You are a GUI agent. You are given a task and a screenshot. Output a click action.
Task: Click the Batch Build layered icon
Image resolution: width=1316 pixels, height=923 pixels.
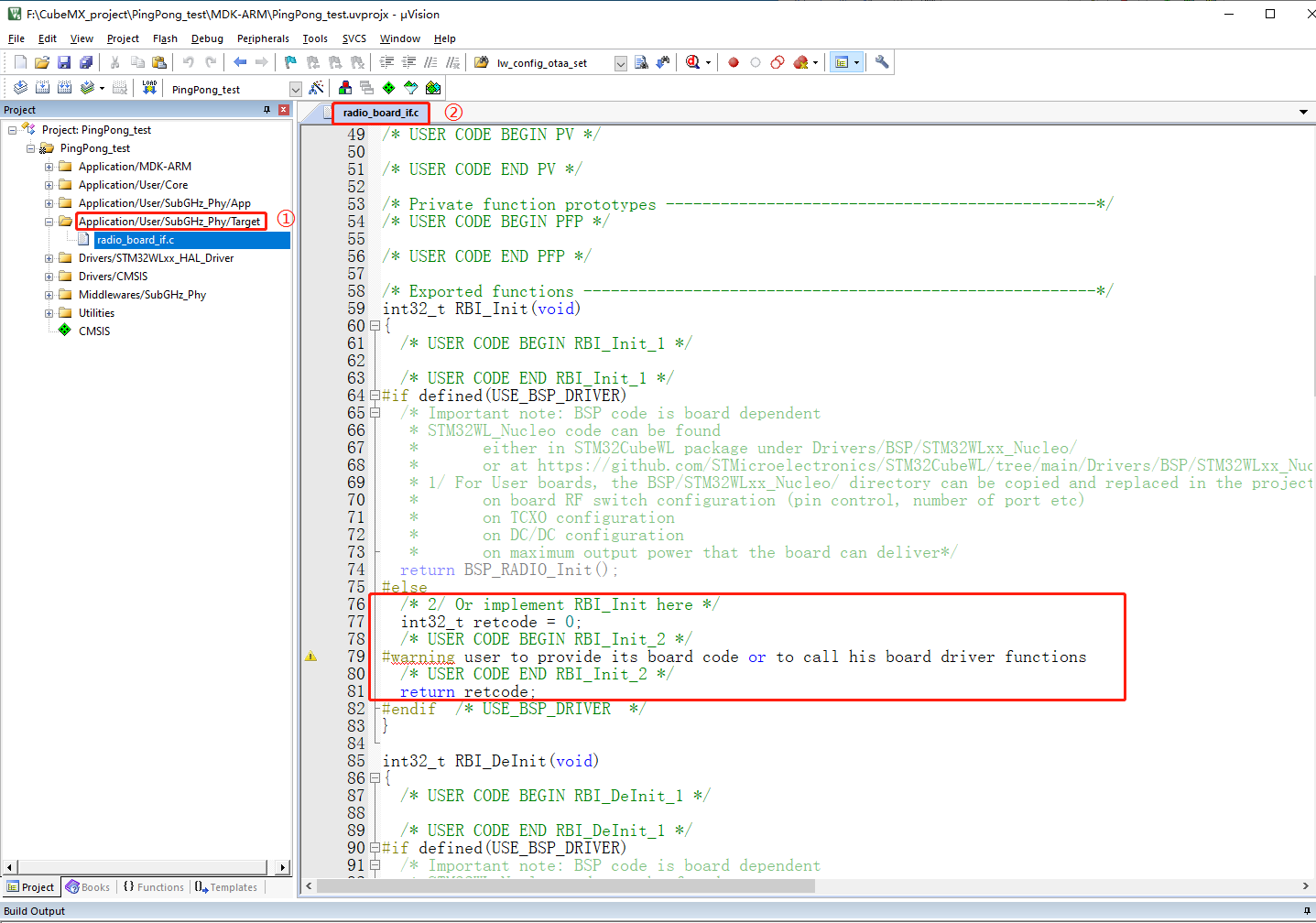87,88
